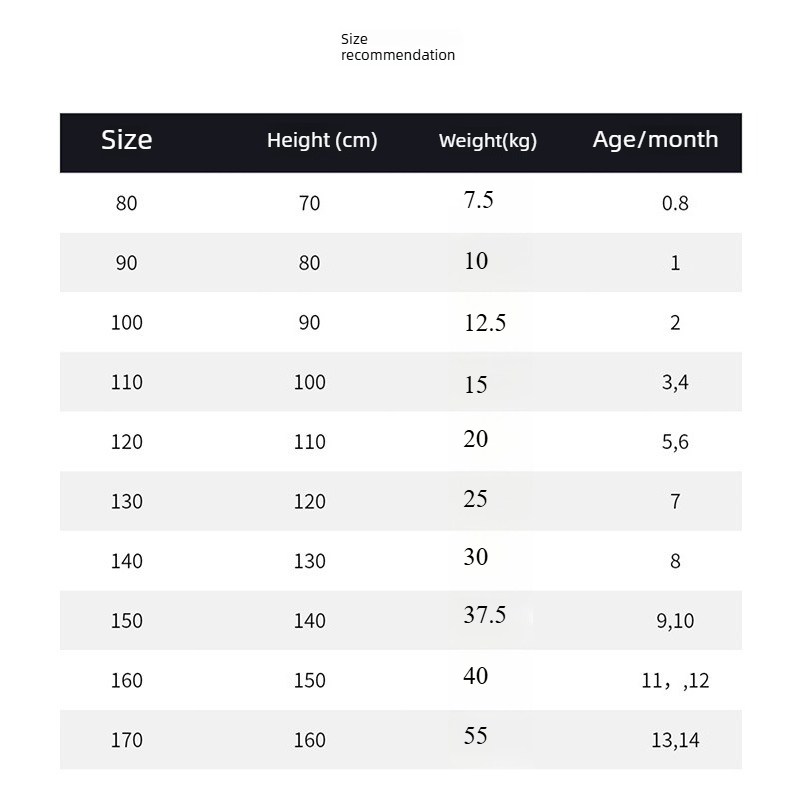The height and width of the screenshot is (800, 800).
Task: Click the weight 55 cell
Action: click(476, 737)
